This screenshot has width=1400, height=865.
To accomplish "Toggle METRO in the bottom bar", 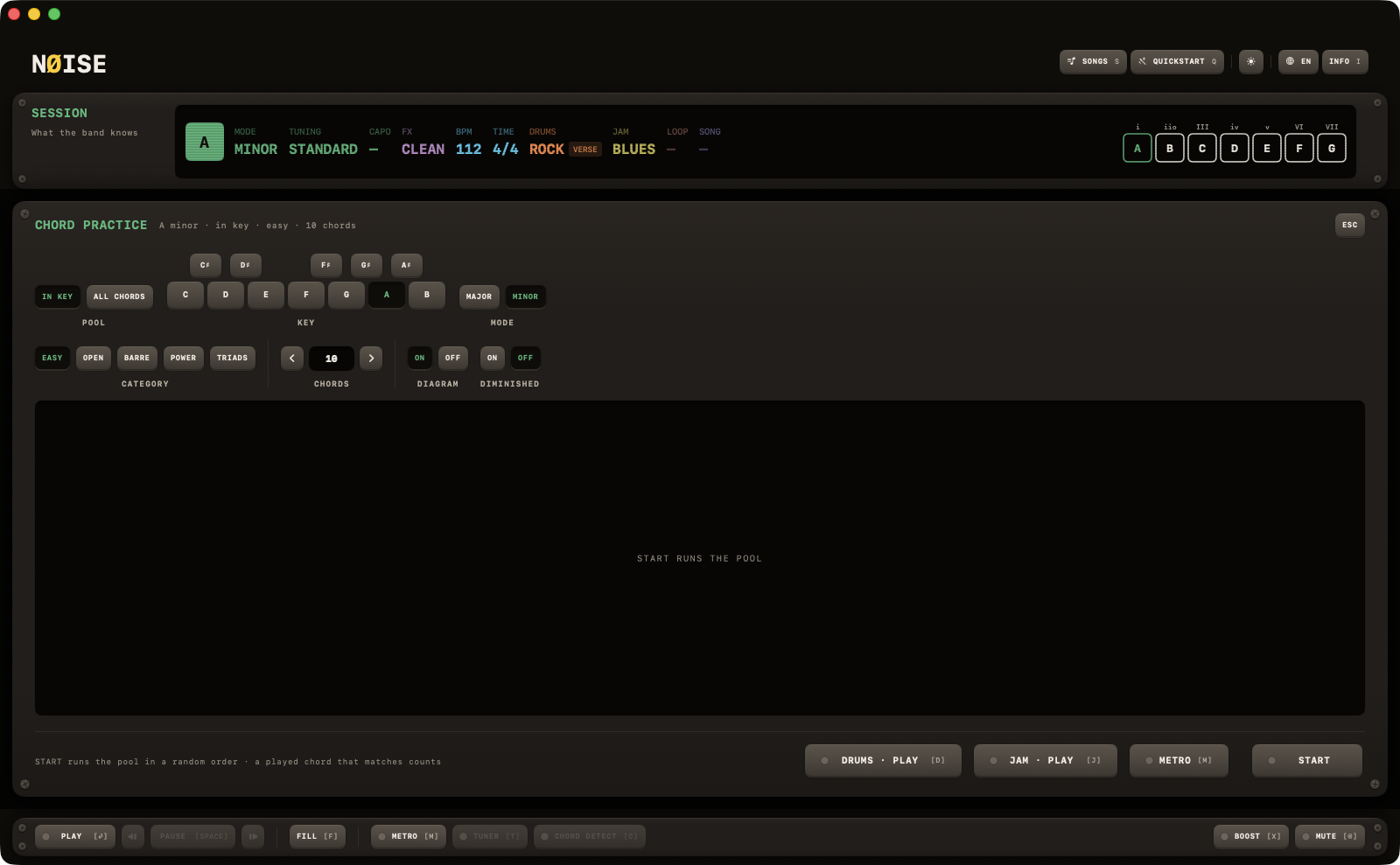I will [409, 836].
